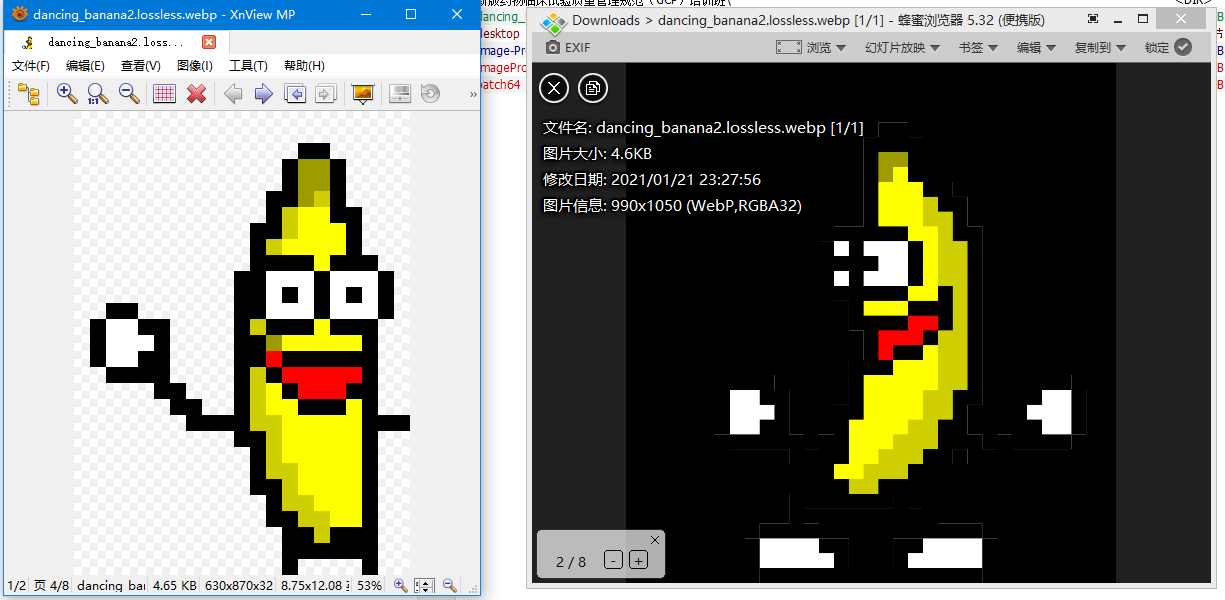
Task: Delete the file with the red X icon
Action: tap(197, 94)
